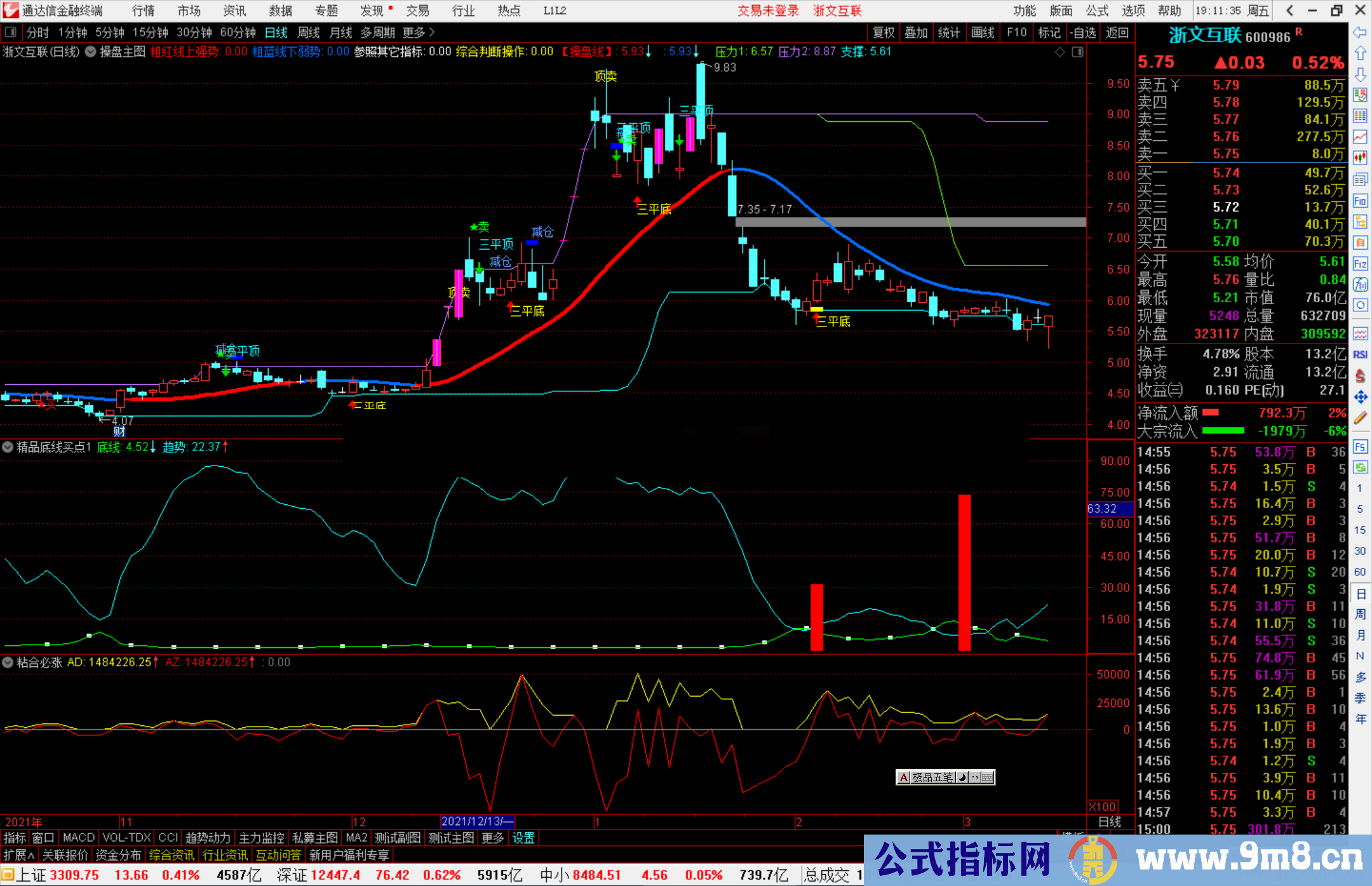Switch to the 周线 period tab
This screenshot has height=886, width=1372.
coord(309,32)
